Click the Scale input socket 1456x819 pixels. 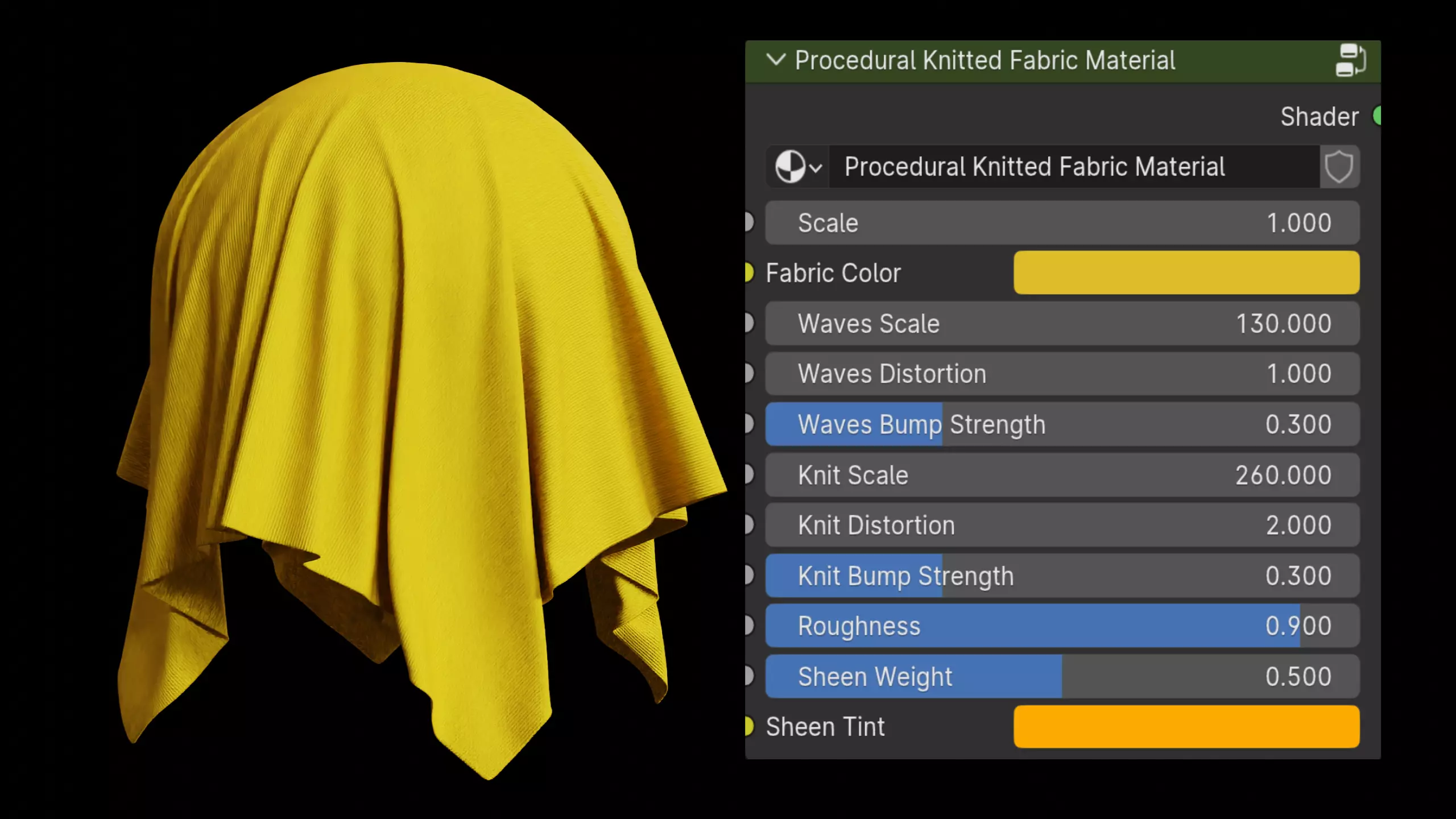[x=748, y=222]
